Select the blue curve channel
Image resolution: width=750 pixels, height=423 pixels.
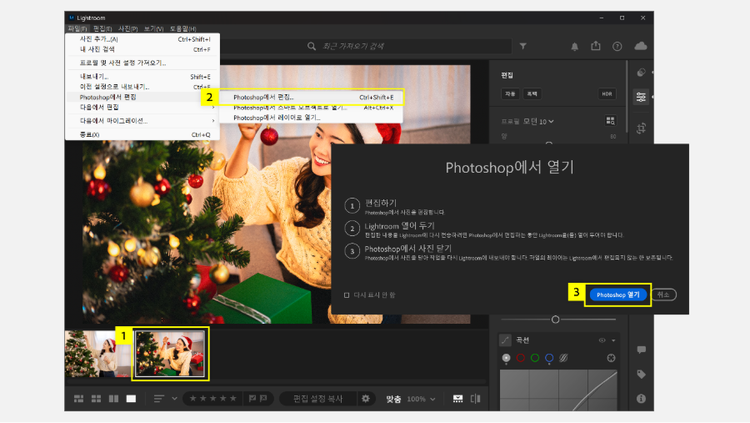(549, 358)
